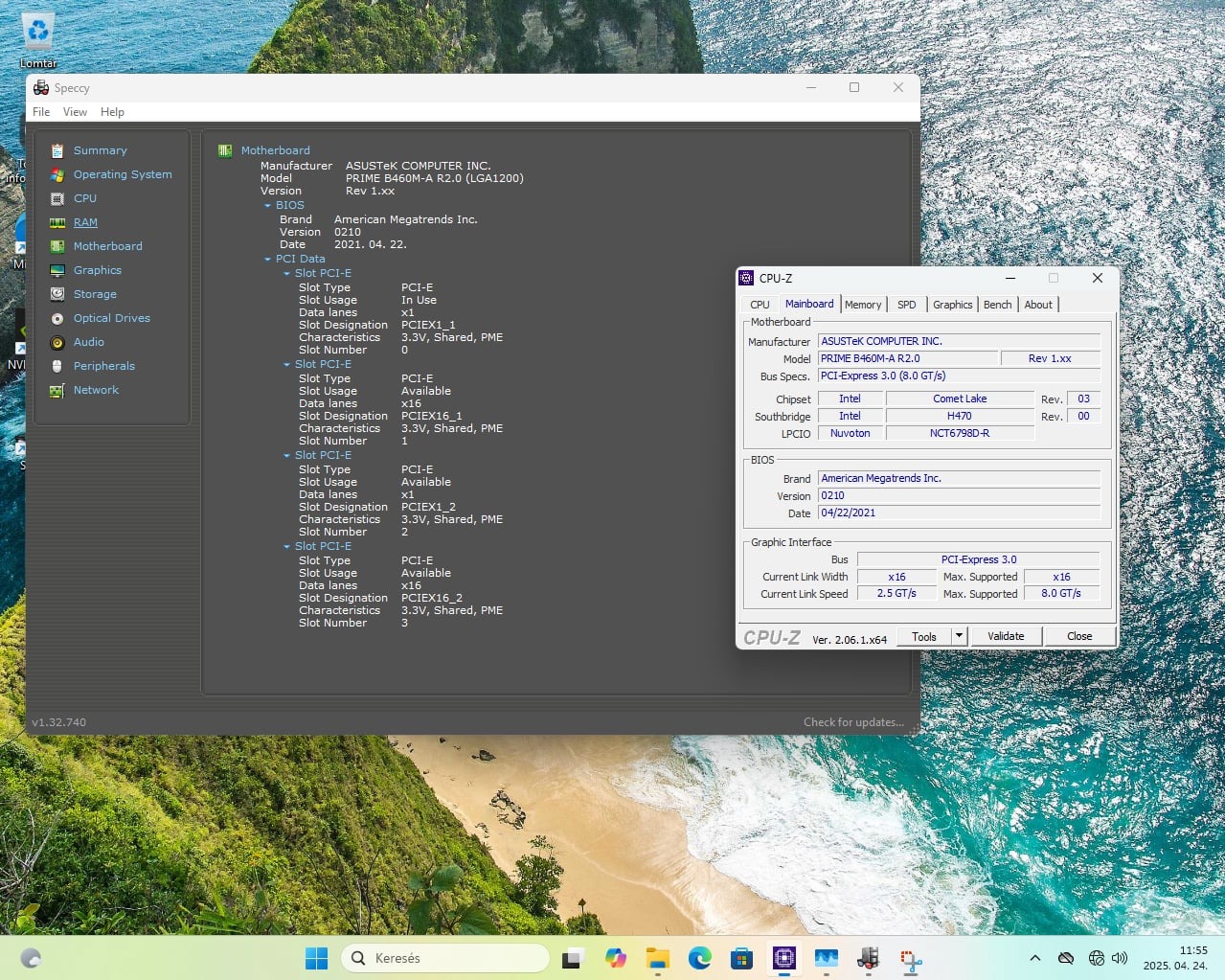Image resolution: width=1225 pixels, height=980 pixels.
Task: Select the Graphics monitor icon in the sidebar
Action: pos(57,270)
